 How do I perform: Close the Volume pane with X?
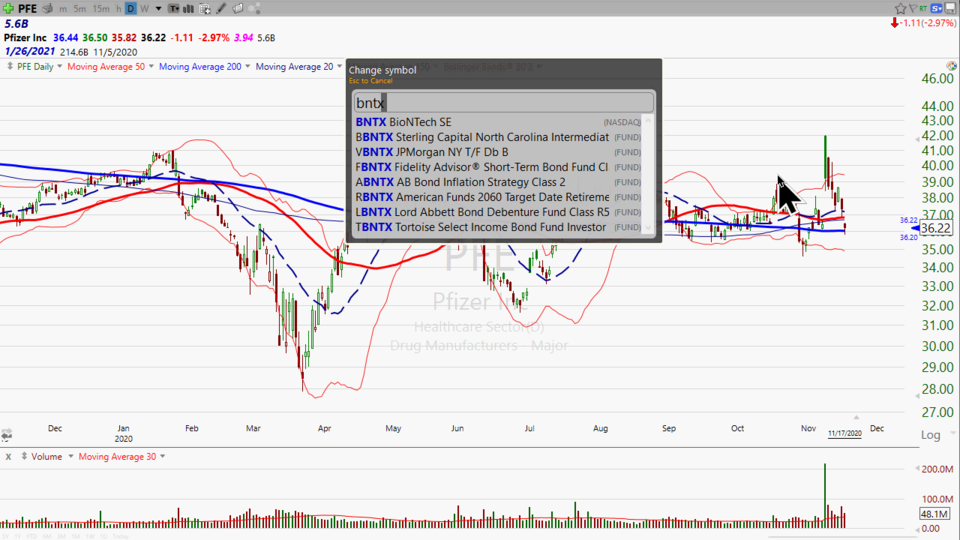pos(9,457)
